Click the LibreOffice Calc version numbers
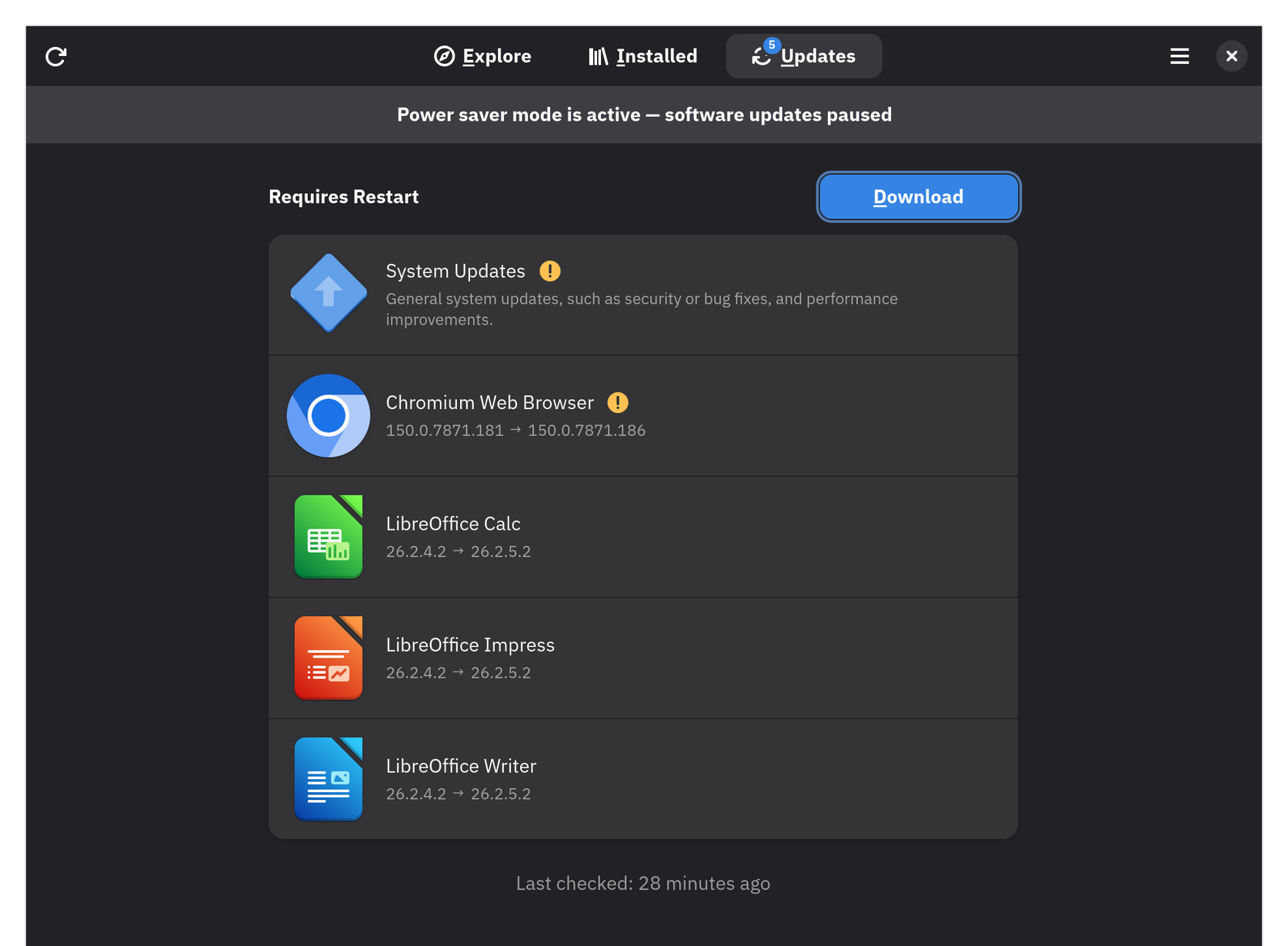Viewport: 1288px width, 946px height. pyautogui.click(x=459, y=551)
